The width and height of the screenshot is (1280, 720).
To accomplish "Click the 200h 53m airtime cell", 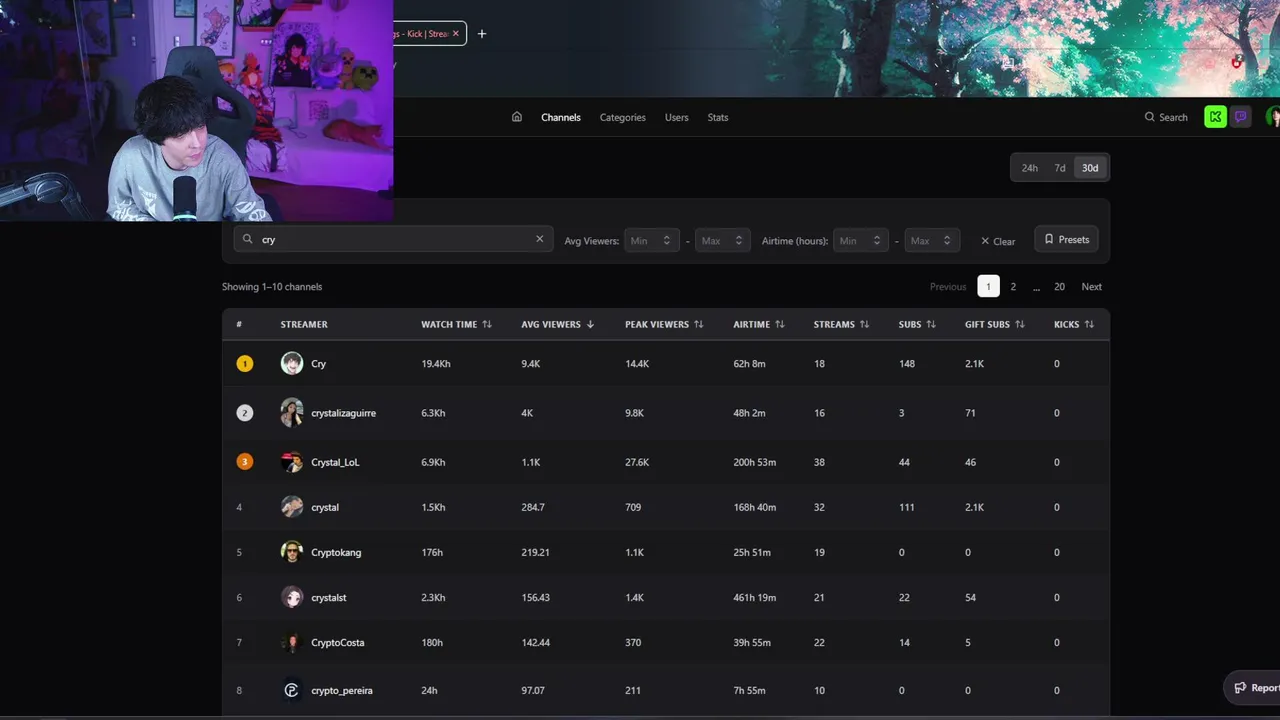I will [755, 463].
